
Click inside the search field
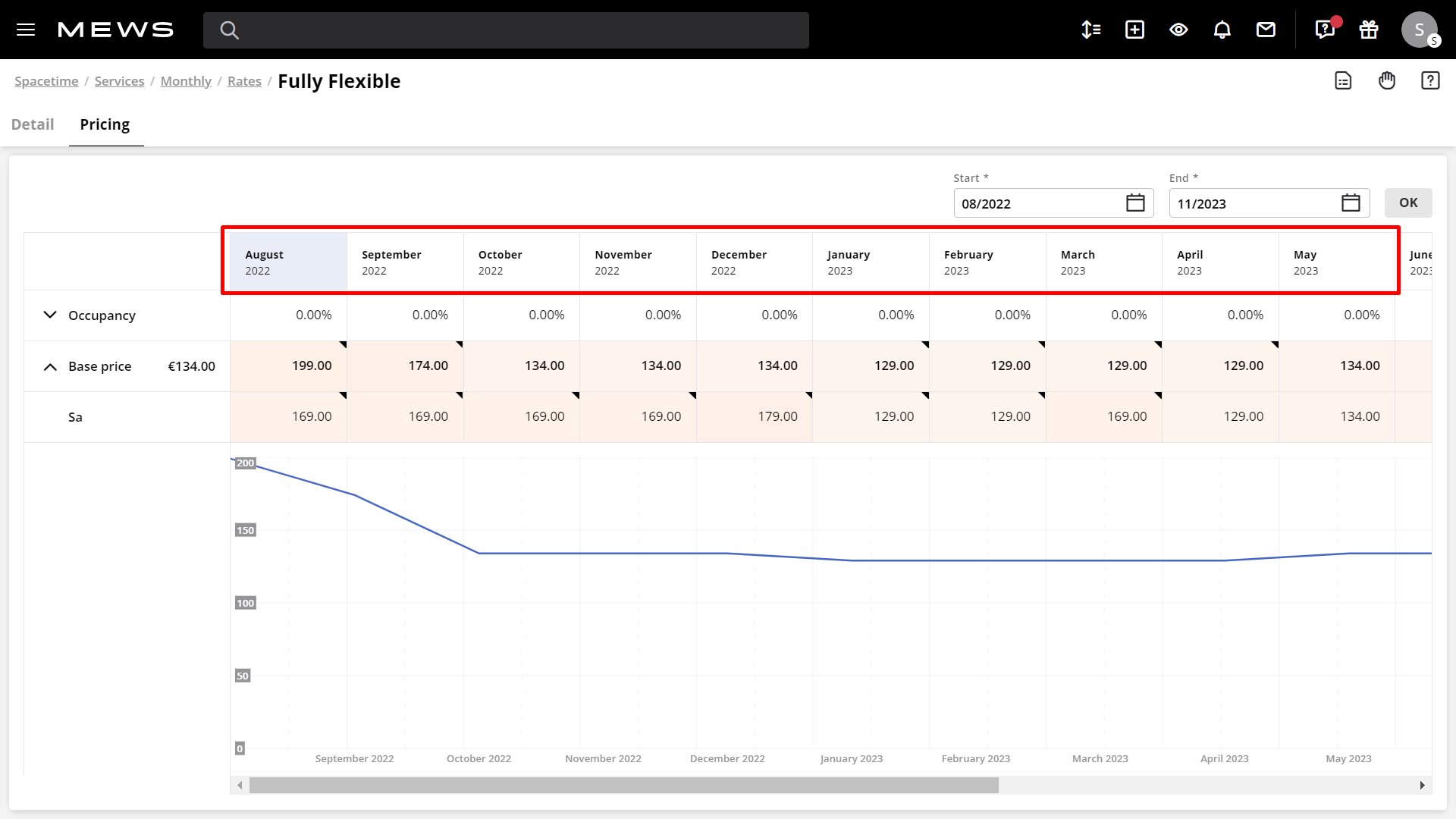coord(506,30)
